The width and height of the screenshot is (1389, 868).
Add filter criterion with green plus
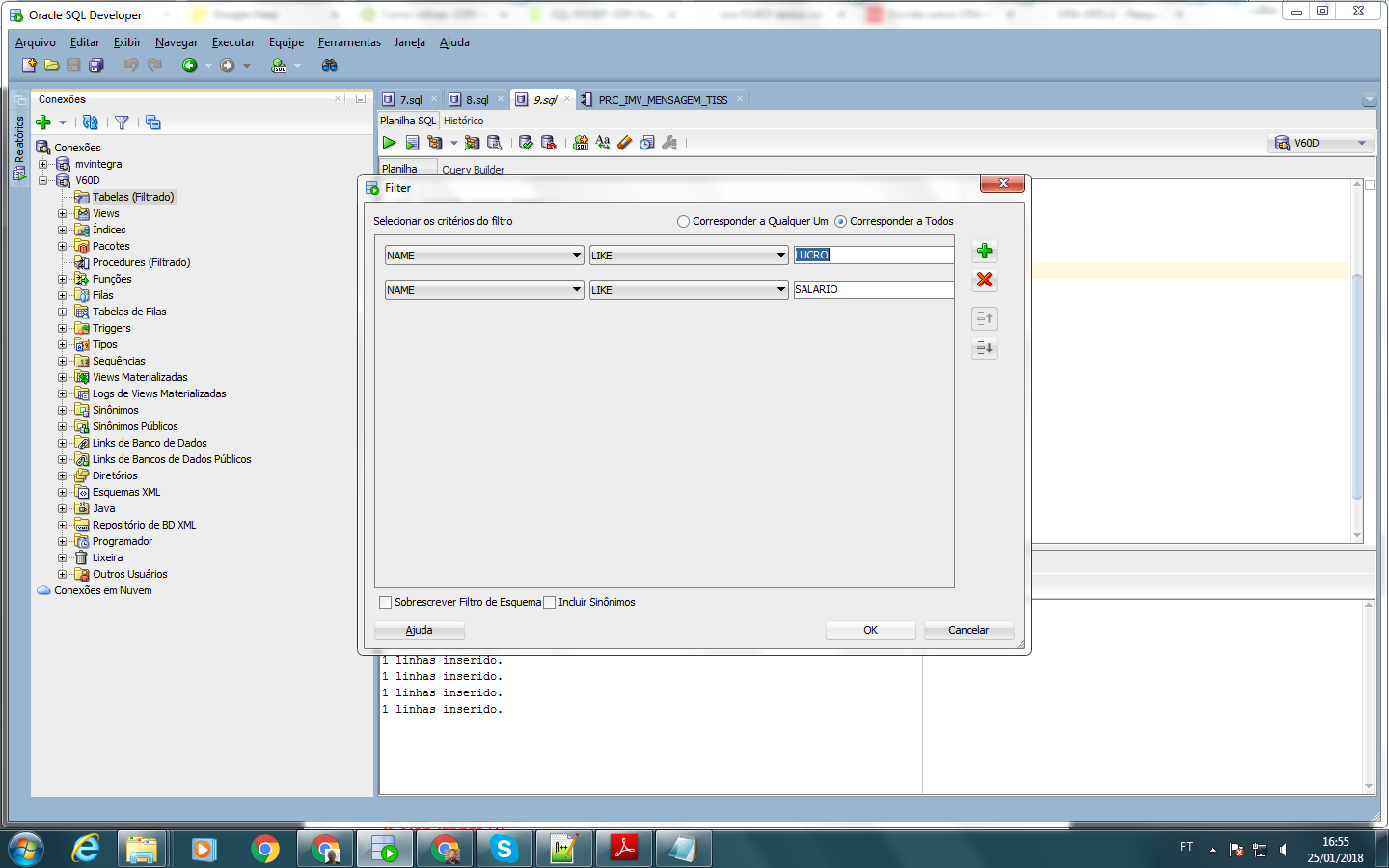(x=985, y=251)
